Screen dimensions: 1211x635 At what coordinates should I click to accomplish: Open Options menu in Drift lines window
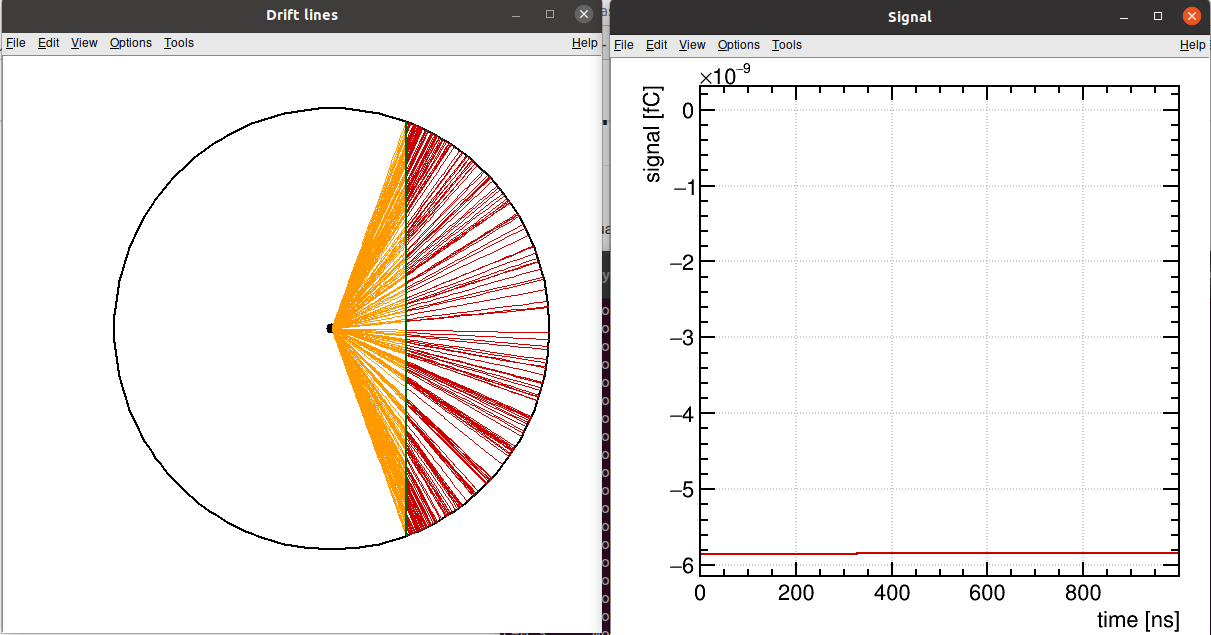click(131, 43)
